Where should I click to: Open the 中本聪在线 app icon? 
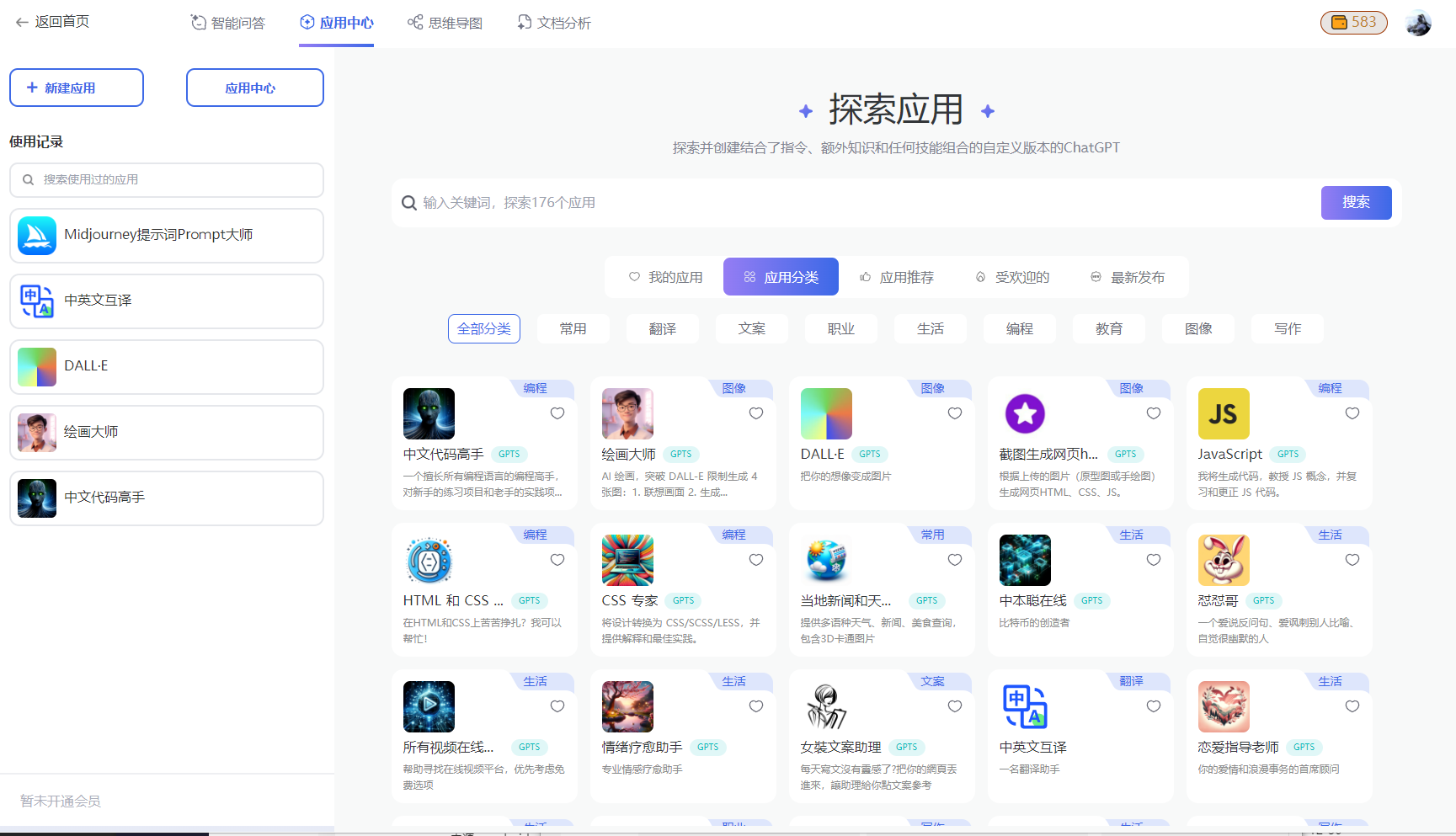coord(1025,560)
